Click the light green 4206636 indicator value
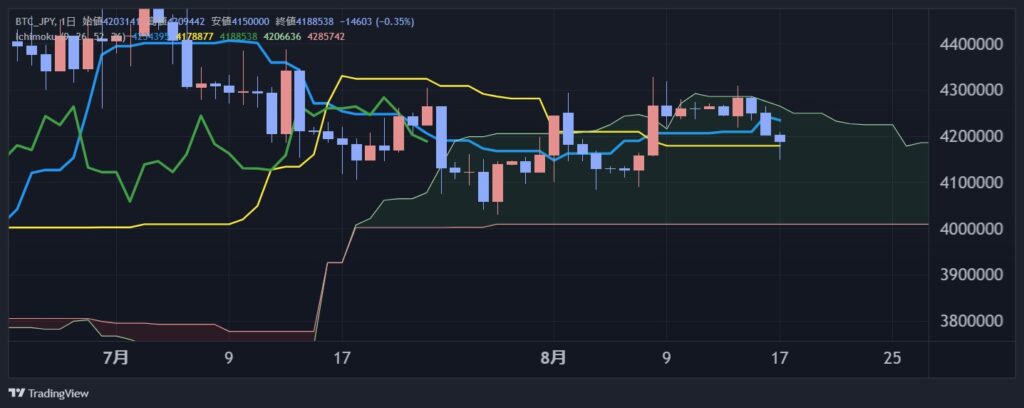This screenshot has width=1024, height=408. [x=279, y=36]
